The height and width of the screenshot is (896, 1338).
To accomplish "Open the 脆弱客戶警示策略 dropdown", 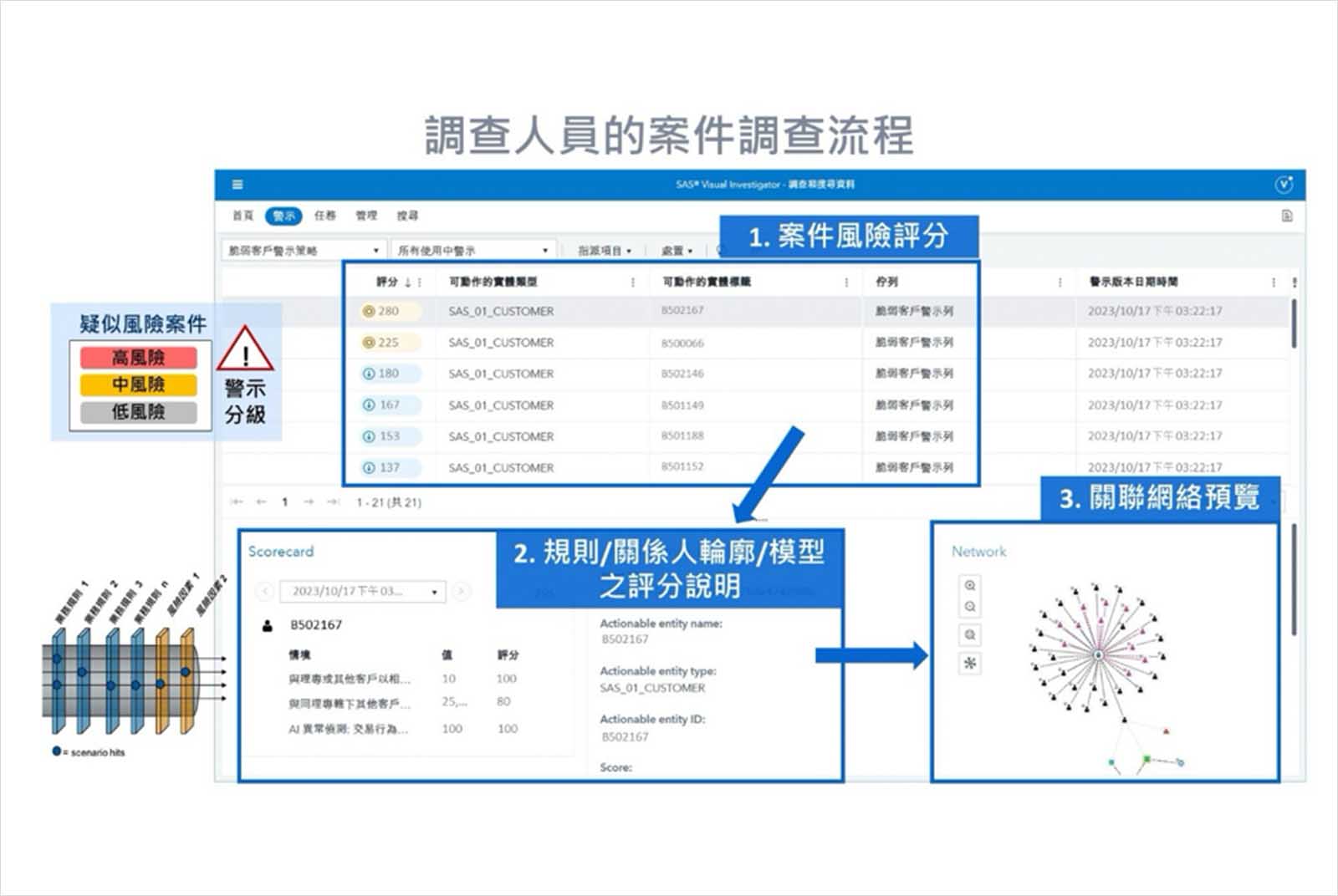I will coord(304,250).
